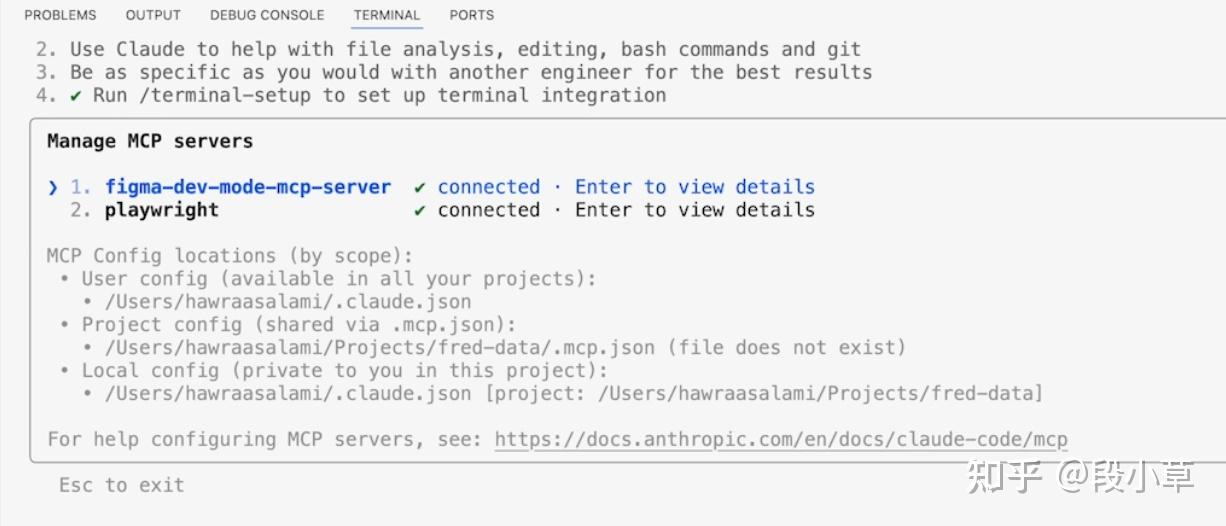
Task: Click the TERMINAL tab
Action: 387,15
